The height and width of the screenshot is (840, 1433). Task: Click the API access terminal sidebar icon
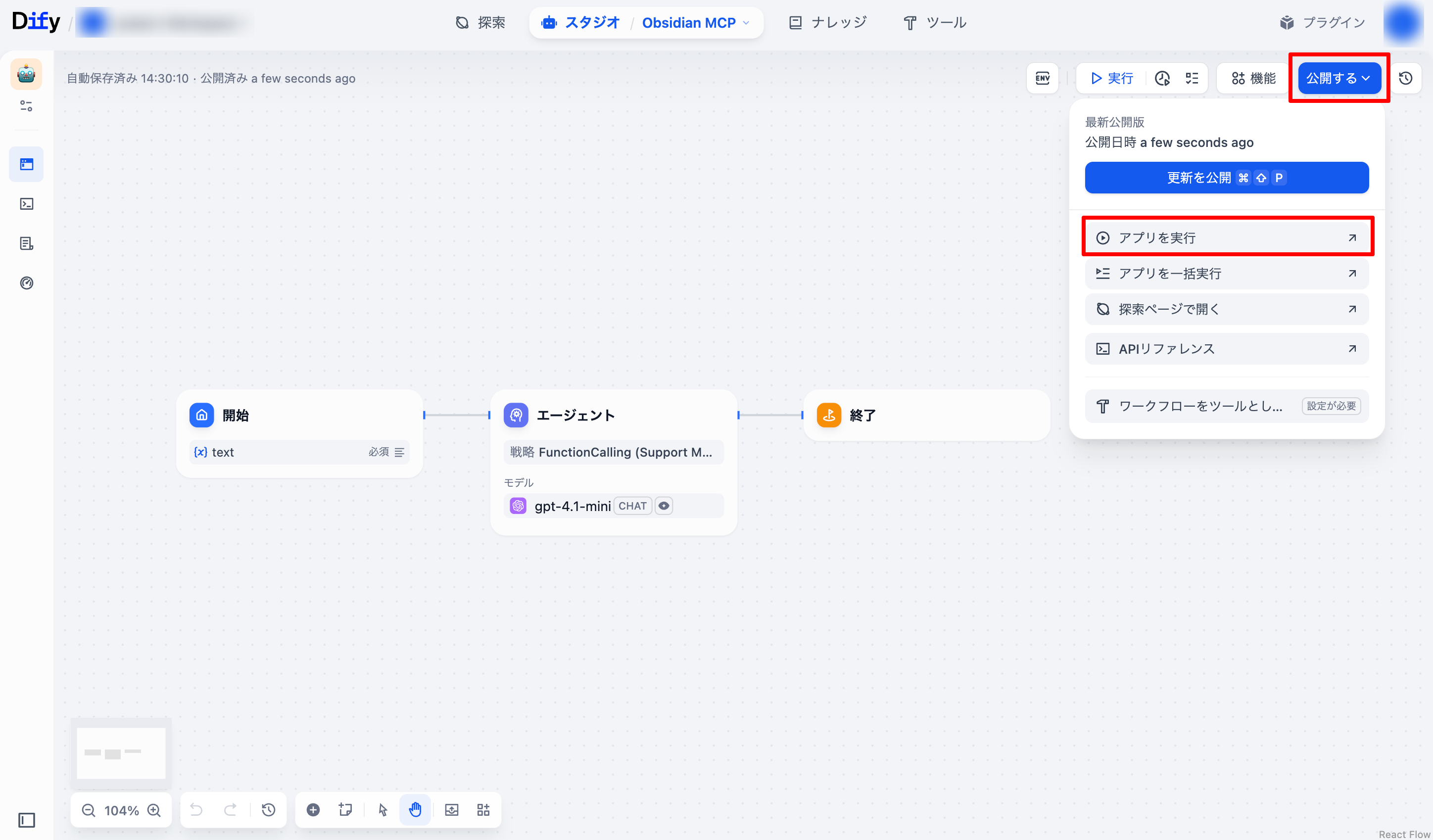click(x=26, y=203)
